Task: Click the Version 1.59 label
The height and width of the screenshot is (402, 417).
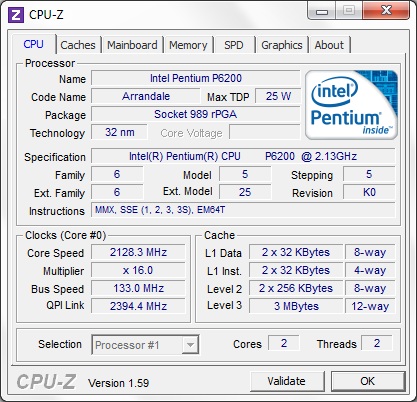Action: point(118,383)
